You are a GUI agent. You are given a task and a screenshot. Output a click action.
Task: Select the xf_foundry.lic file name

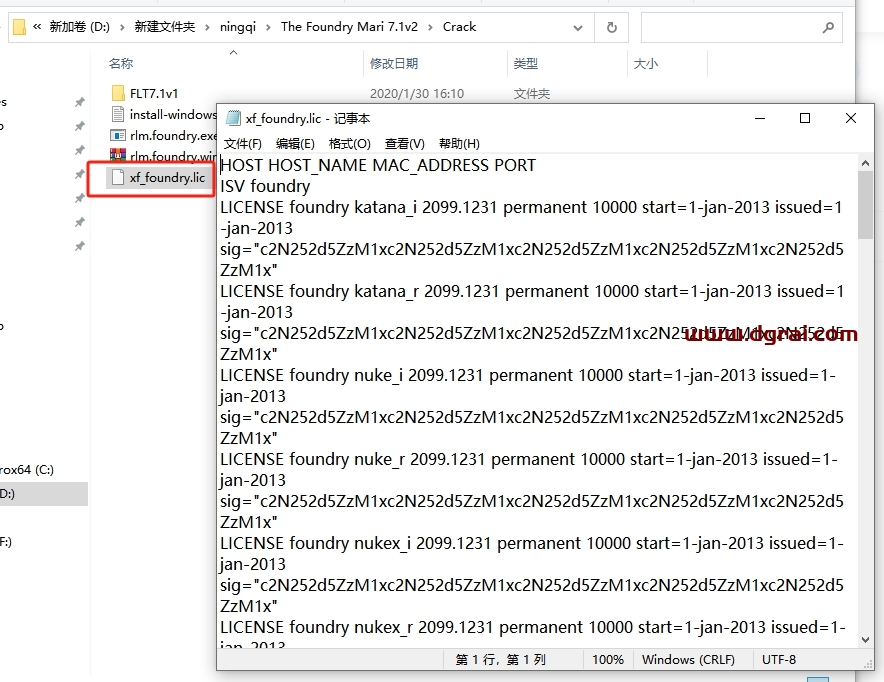pyautogui.click(x=167, y=178)
